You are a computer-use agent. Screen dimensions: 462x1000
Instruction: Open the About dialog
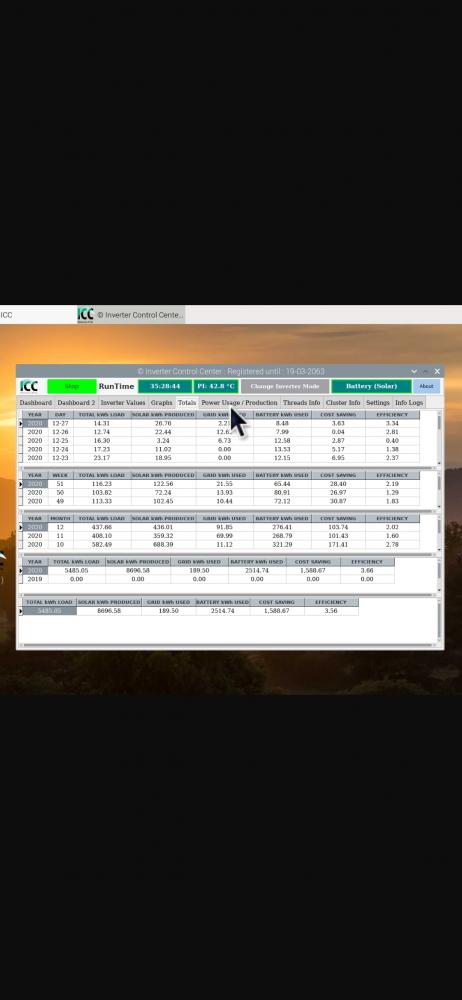coord(426,386)
